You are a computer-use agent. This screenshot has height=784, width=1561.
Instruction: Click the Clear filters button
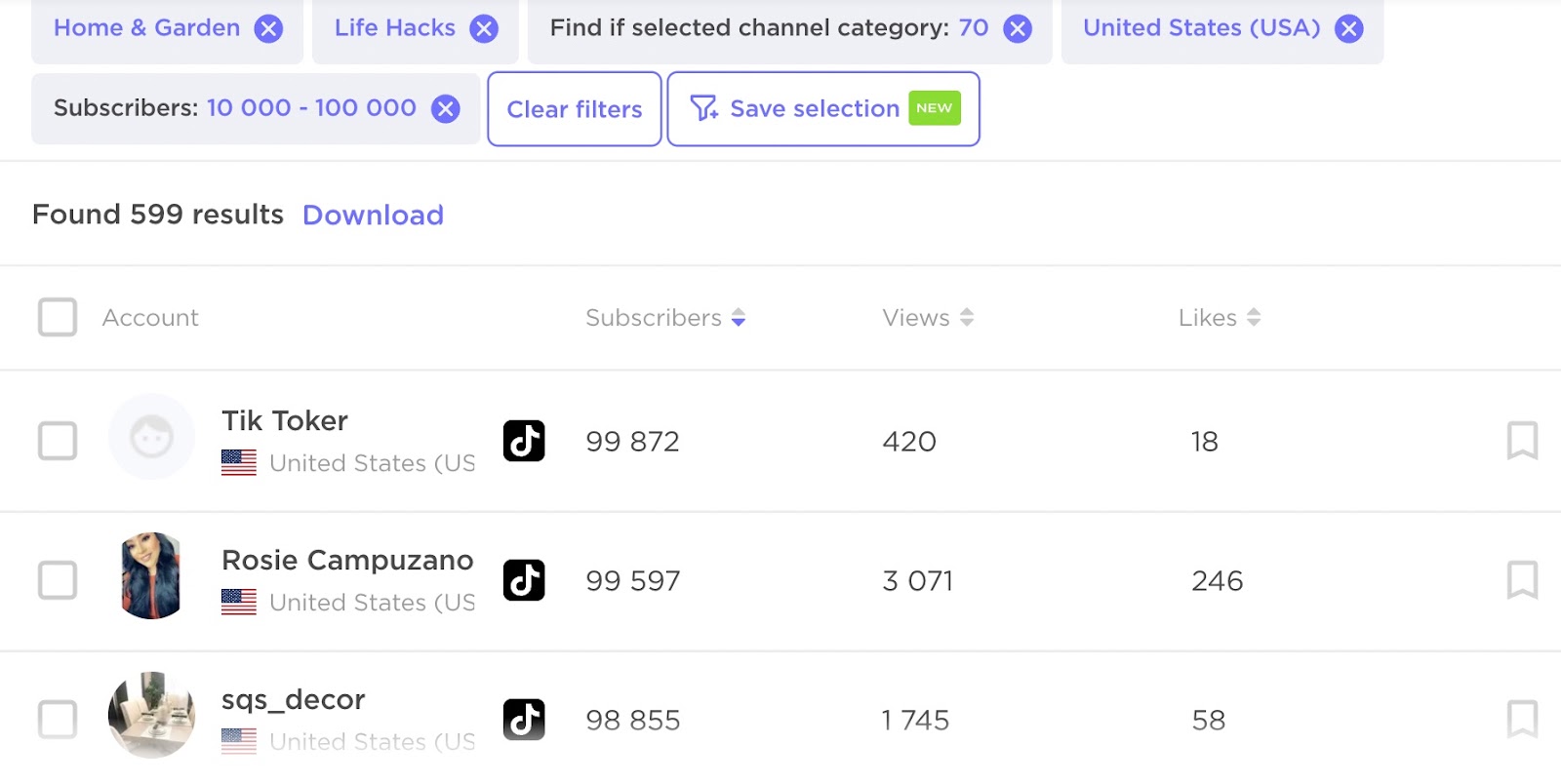575,109
